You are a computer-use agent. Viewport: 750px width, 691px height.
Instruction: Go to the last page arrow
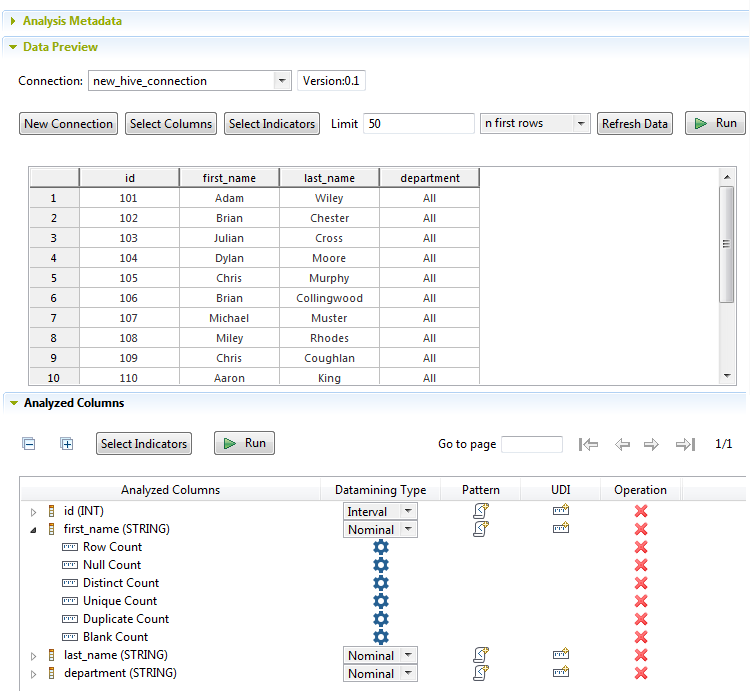click(x=685, y=444)
